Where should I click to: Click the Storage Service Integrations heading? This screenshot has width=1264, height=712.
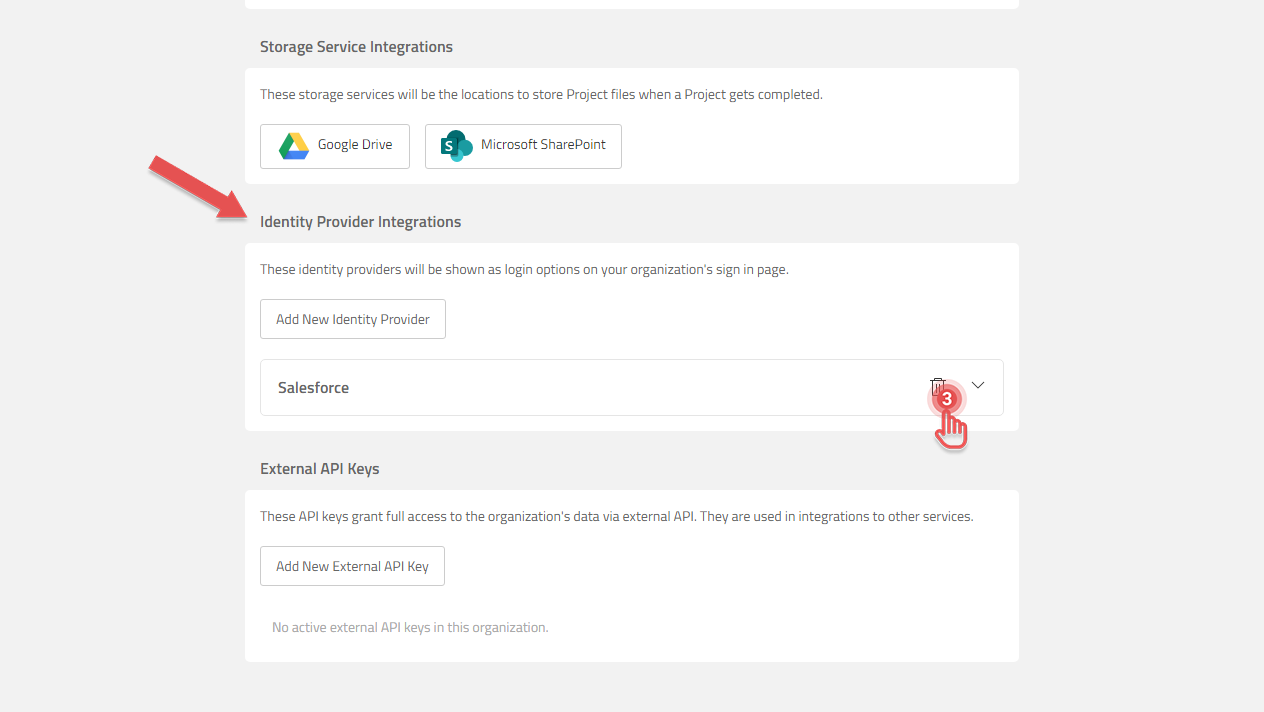356,47
